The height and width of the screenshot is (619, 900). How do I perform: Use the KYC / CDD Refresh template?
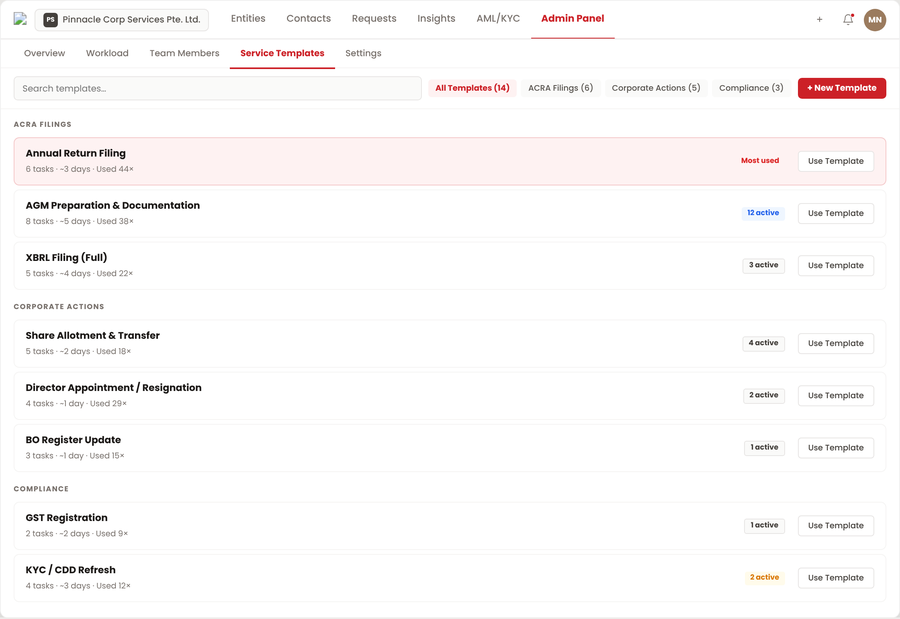point(835,578)
